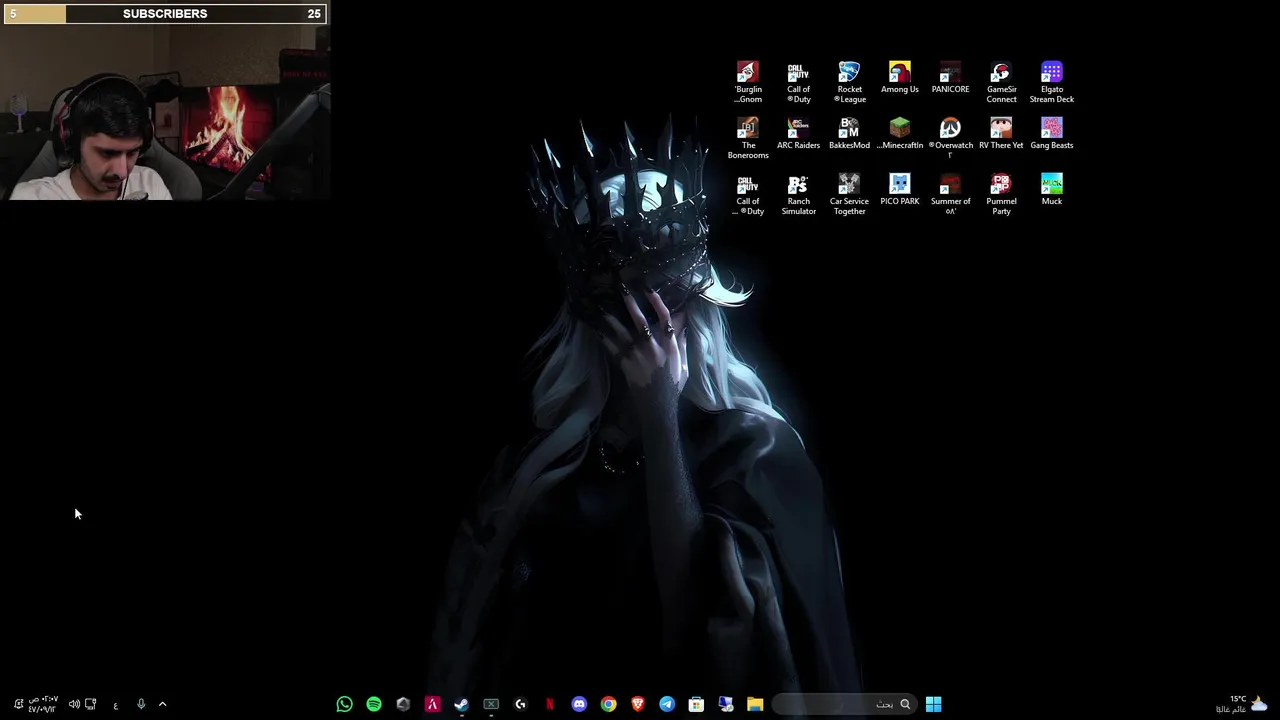The image size is (1280, 720).
Task: Select the Pummel Party desktop icon
Action: [x=1001, y=194]
